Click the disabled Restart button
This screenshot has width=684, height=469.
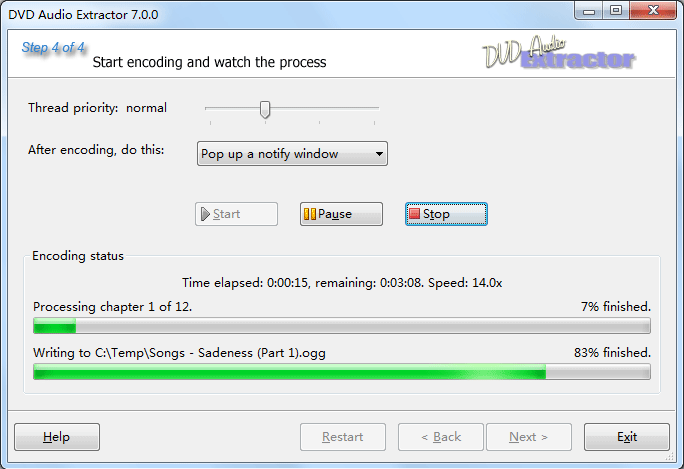tap(343, 437)
